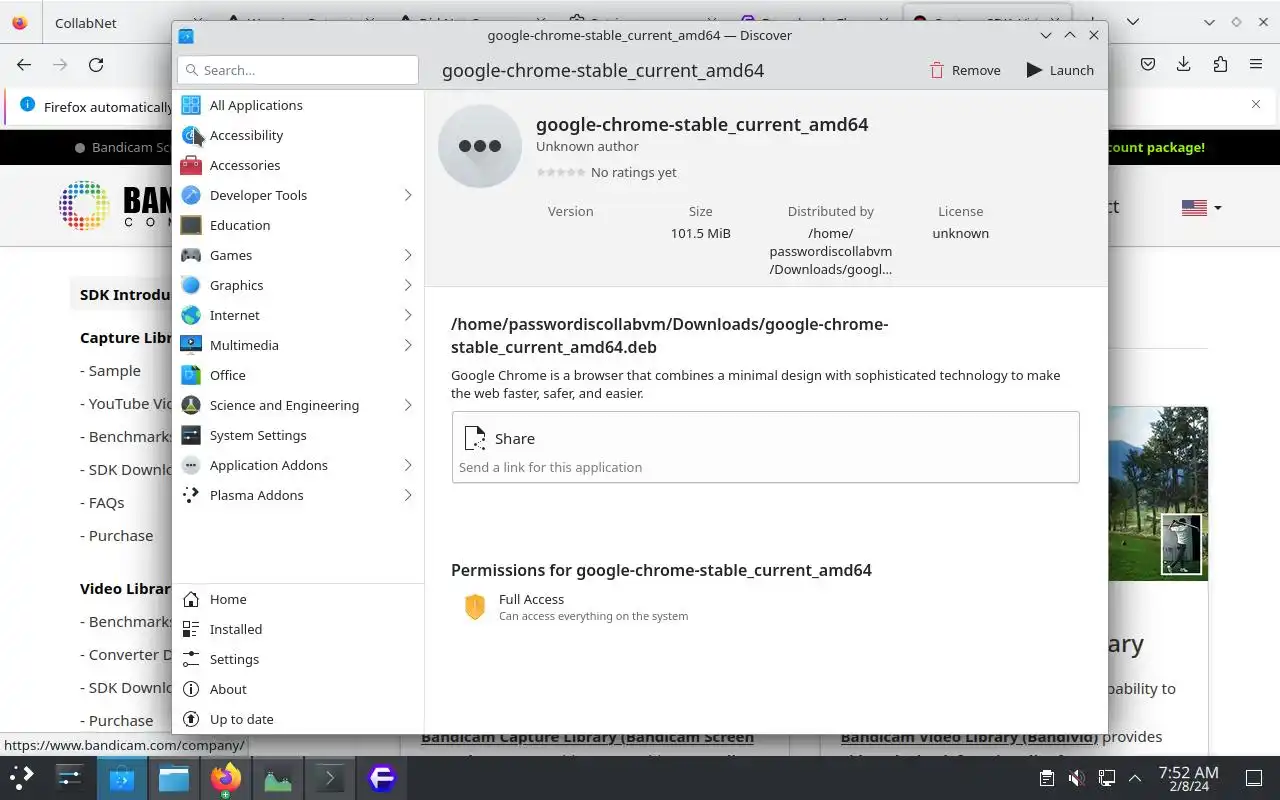Focus the Discover search field
This screenshot has height=800, width=1280.
click(298, 70)
